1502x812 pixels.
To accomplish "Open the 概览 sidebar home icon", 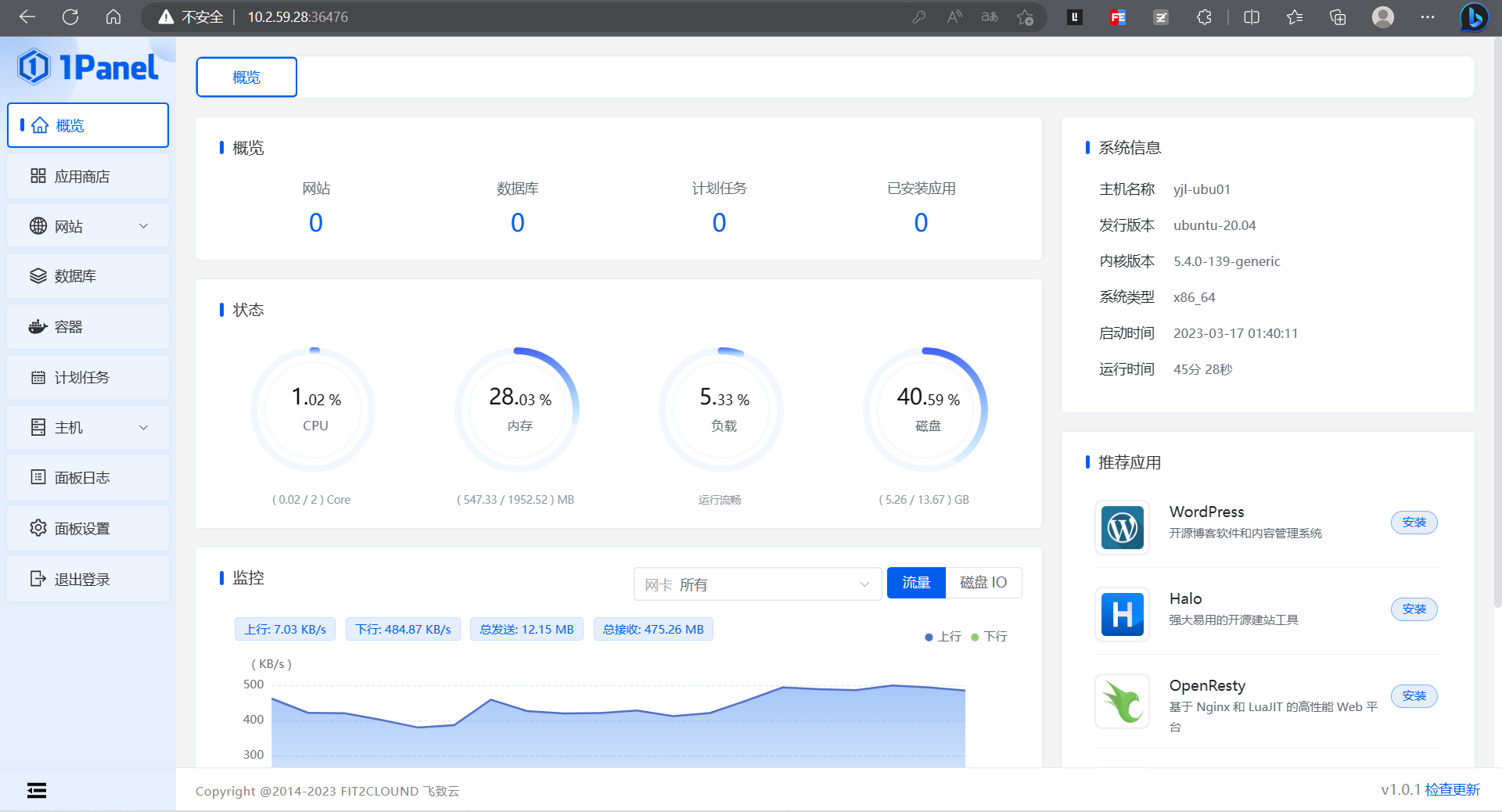I will pyautogui.click(x=40, y=125).
